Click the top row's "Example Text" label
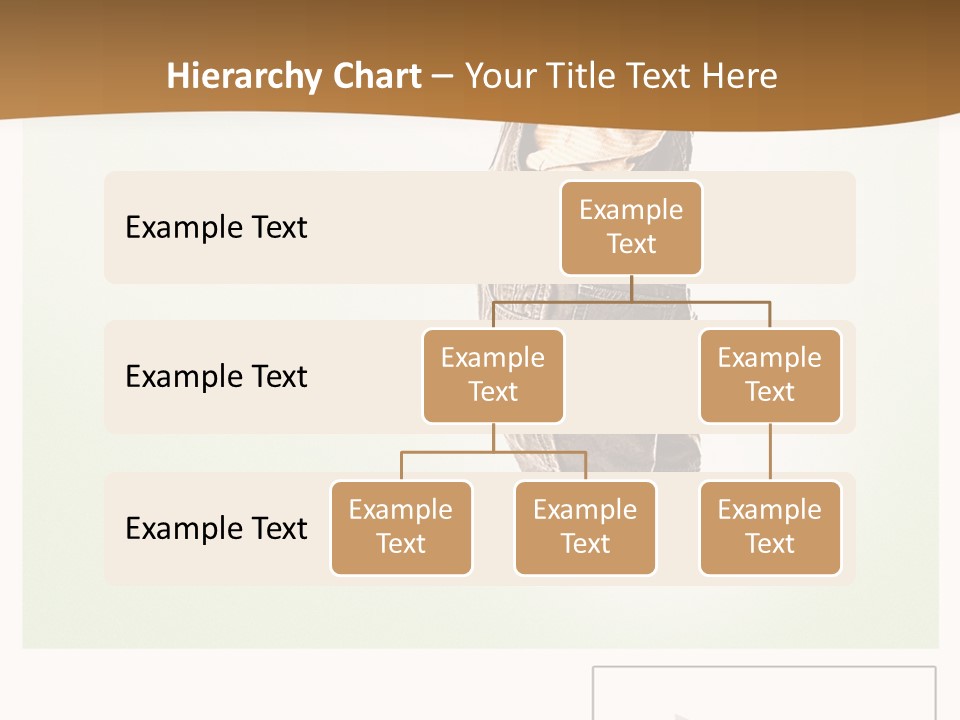This screenshot has width=960, height=720. click(x=216, y=228)
